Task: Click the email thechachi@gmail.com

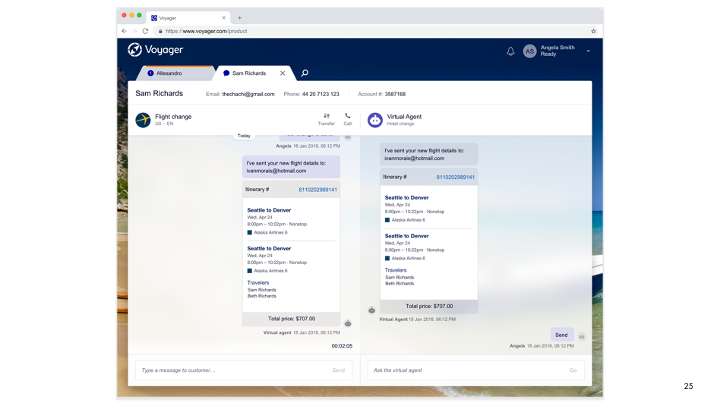Action: 248,94
